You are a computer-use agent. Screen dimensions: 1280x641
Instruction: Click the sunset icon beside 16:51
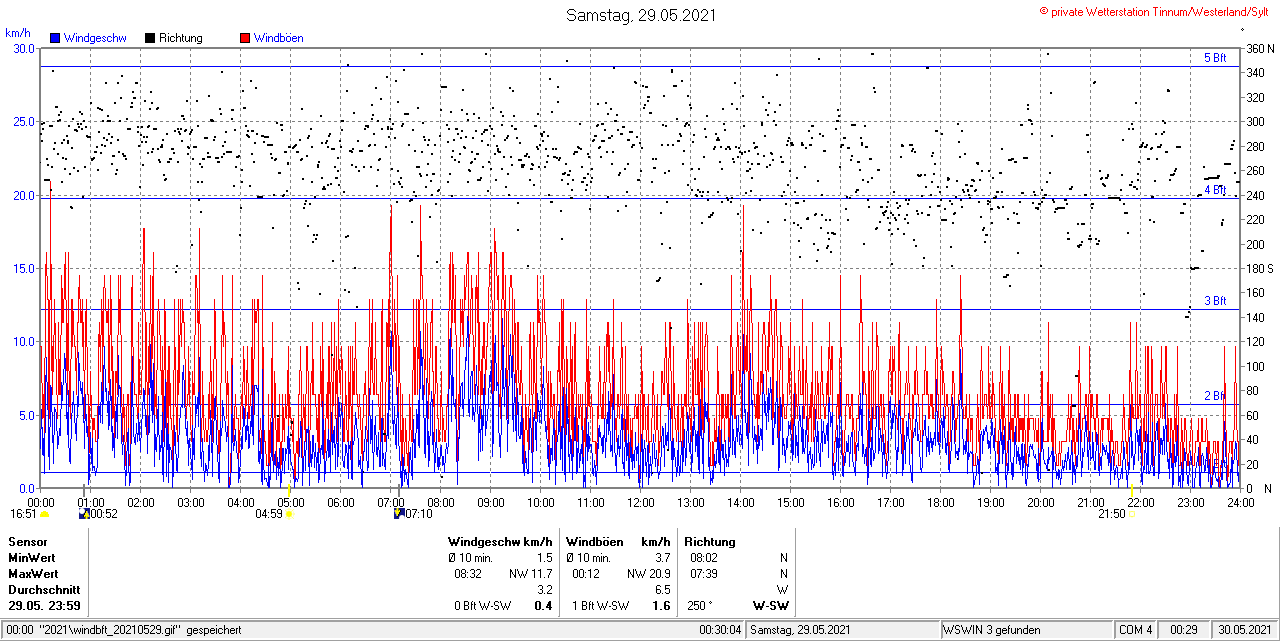tap(44, 514)
